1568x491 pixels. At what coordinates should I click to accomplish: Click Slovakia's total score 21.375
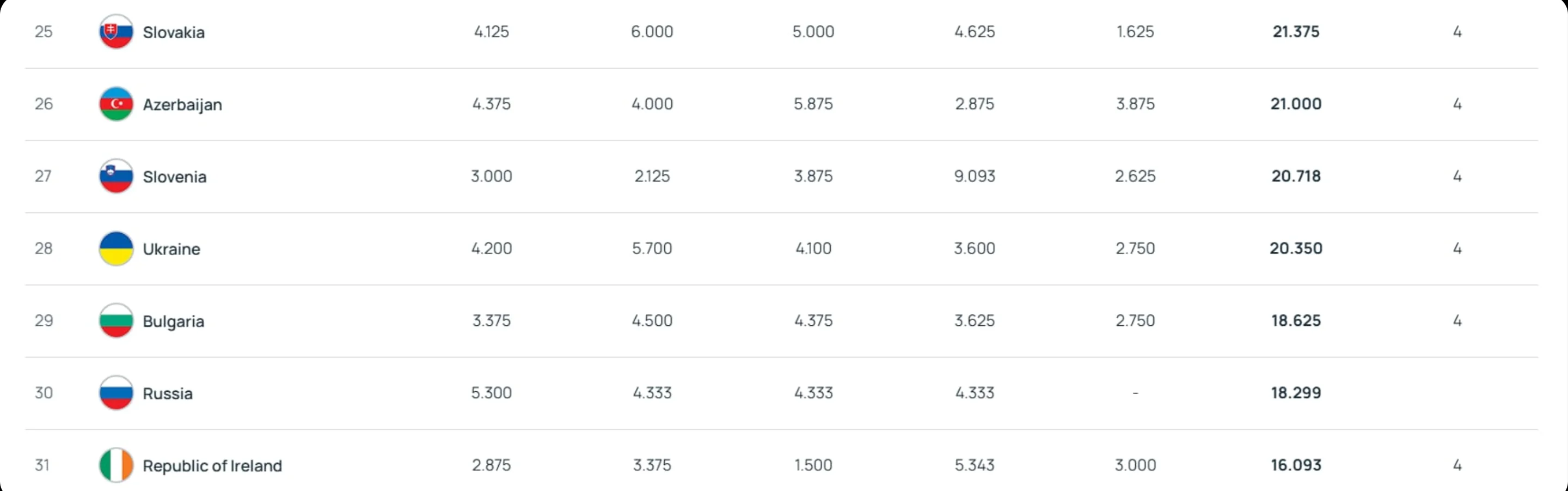1295,32
